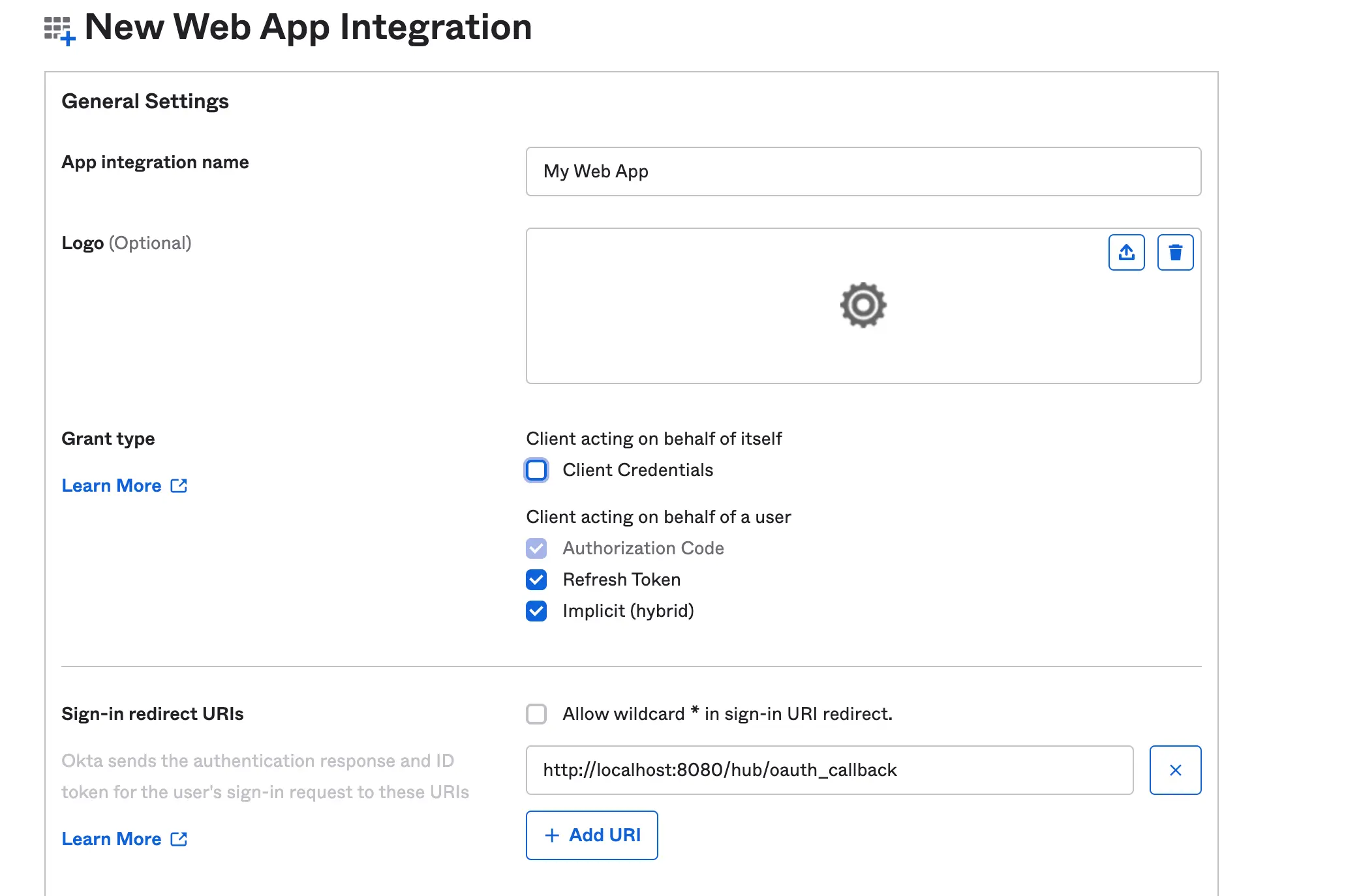Click the 'Authorization Code' label text
The height and width of the screenshot is (896, 1361).
point(643,548)
